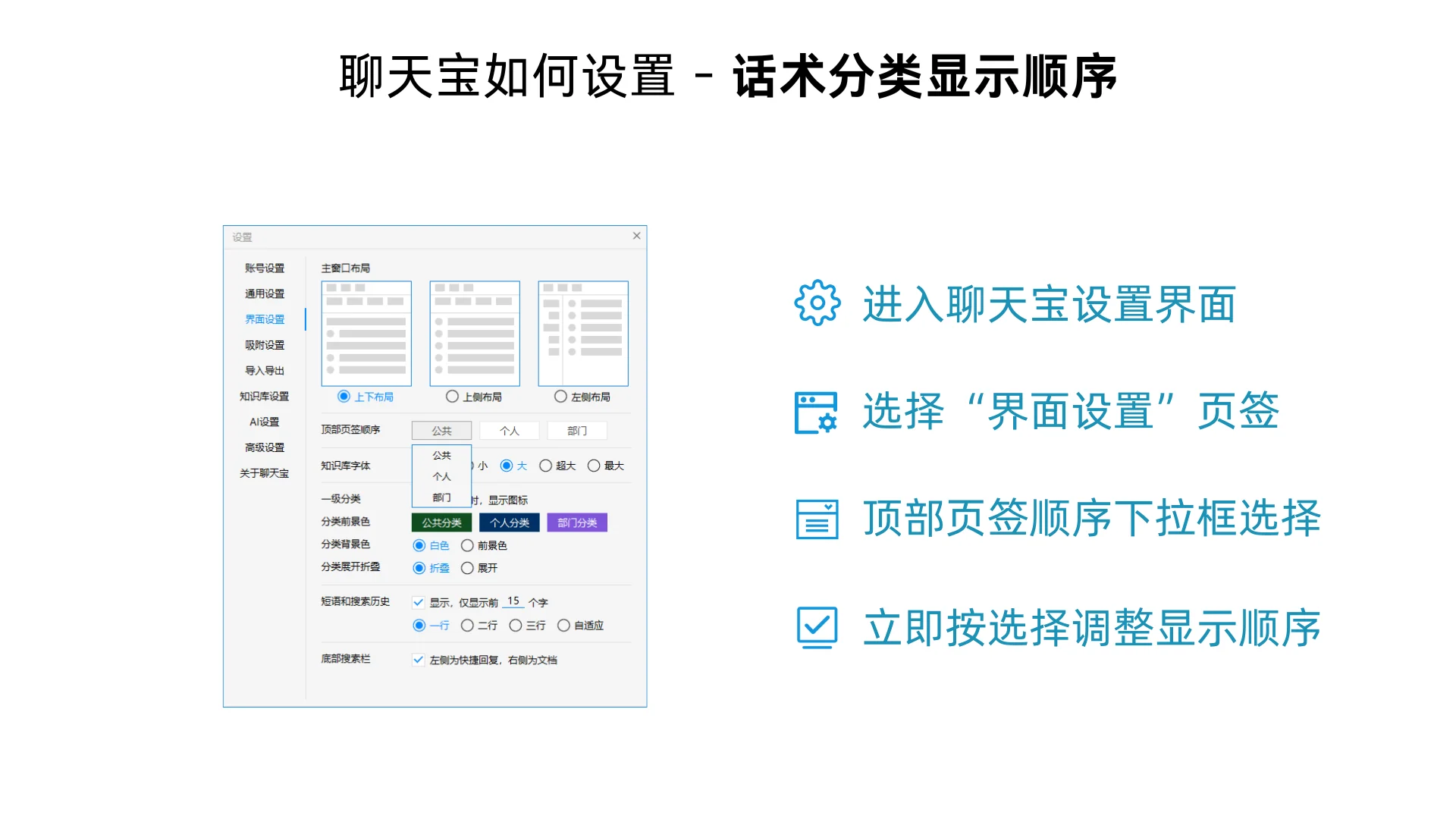This screenshot has height=819, width=1456.
Task: Open the 高级设置 sidebar tab
Action: coord(265,447)
